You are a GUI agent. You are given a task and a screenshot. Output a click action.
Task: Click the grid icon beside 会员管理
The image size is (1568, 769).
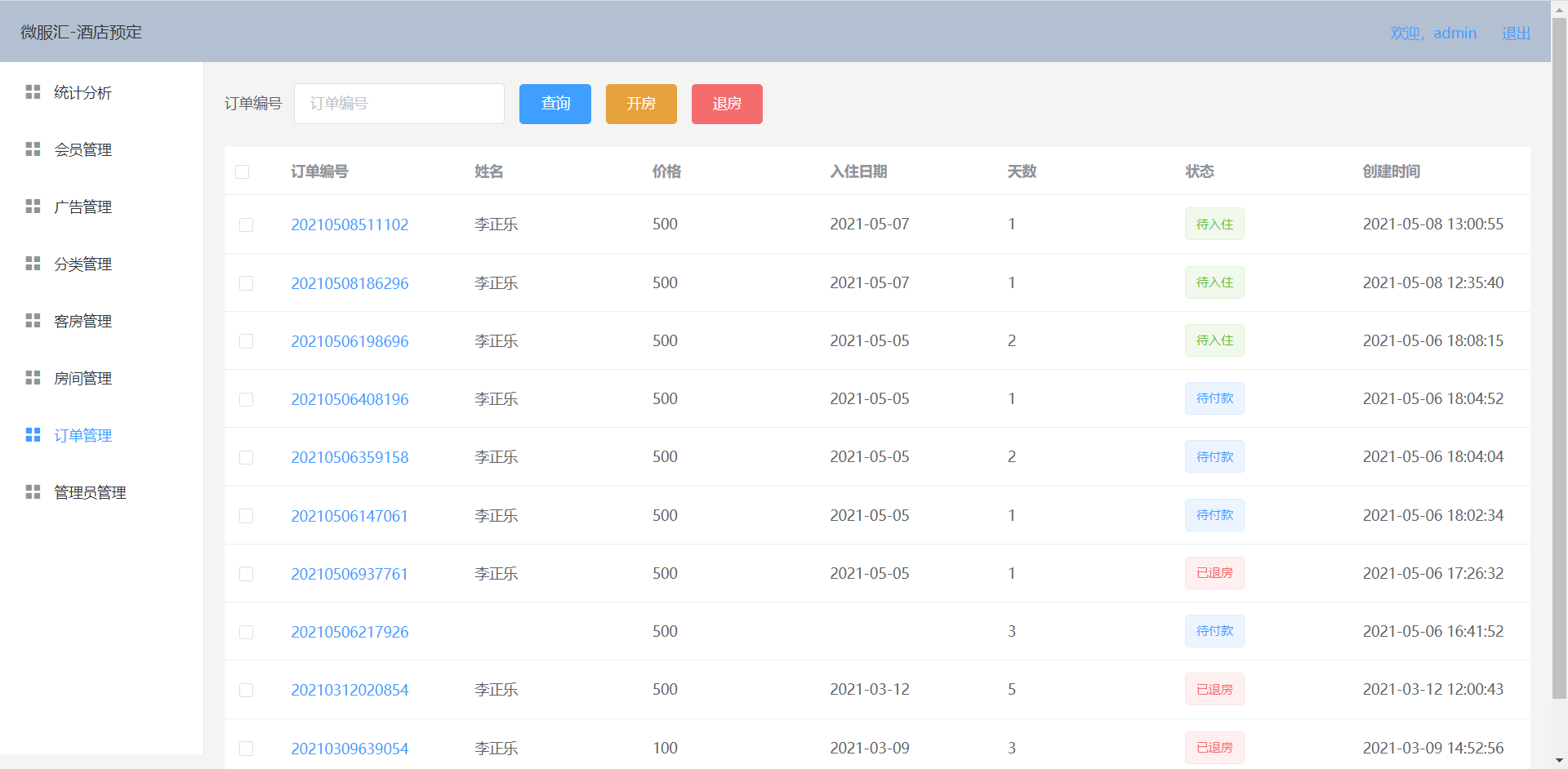pos(33,149)
